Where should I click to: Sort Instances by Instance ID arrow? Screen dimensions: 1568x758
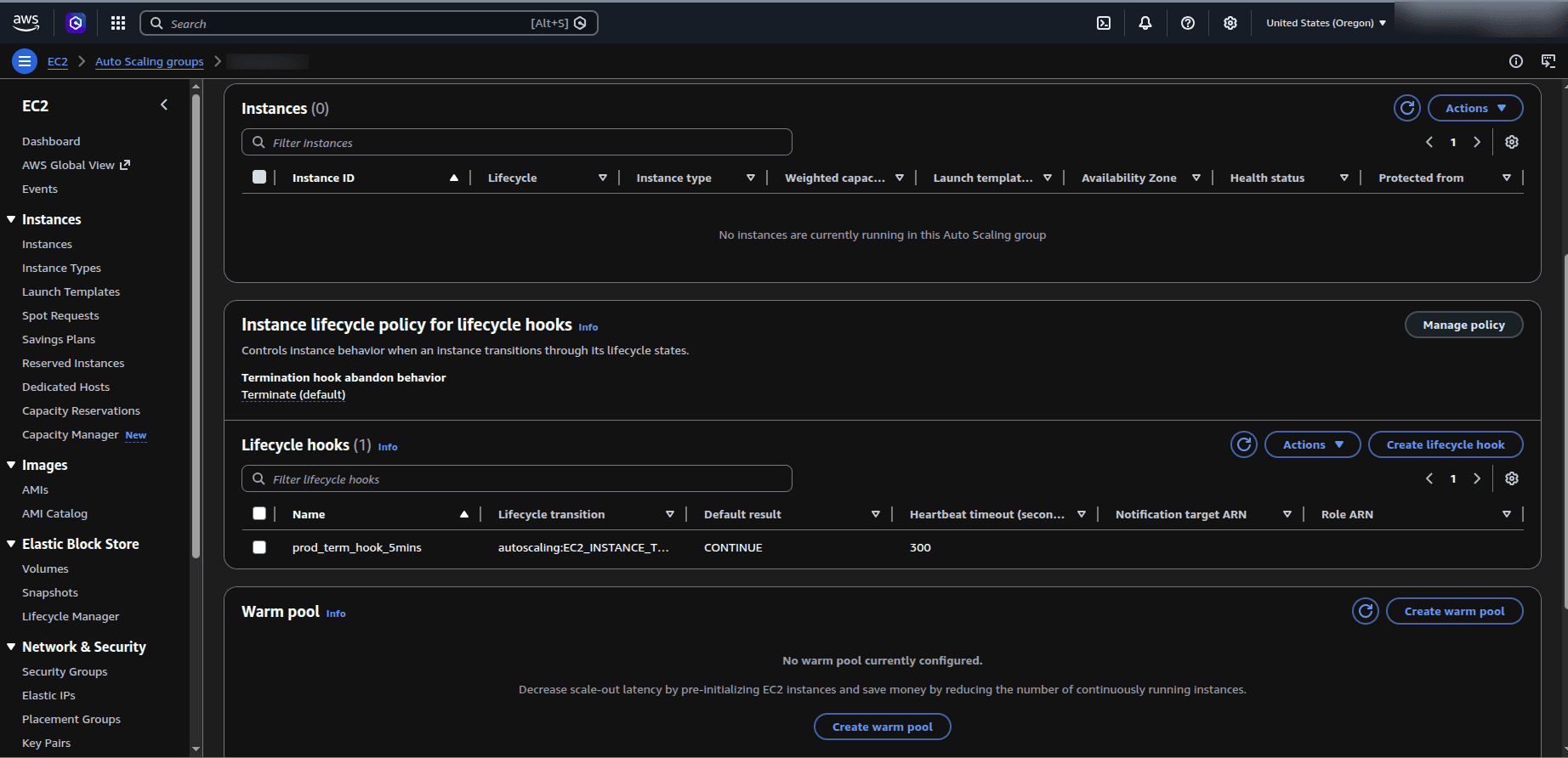coord(454,178)
